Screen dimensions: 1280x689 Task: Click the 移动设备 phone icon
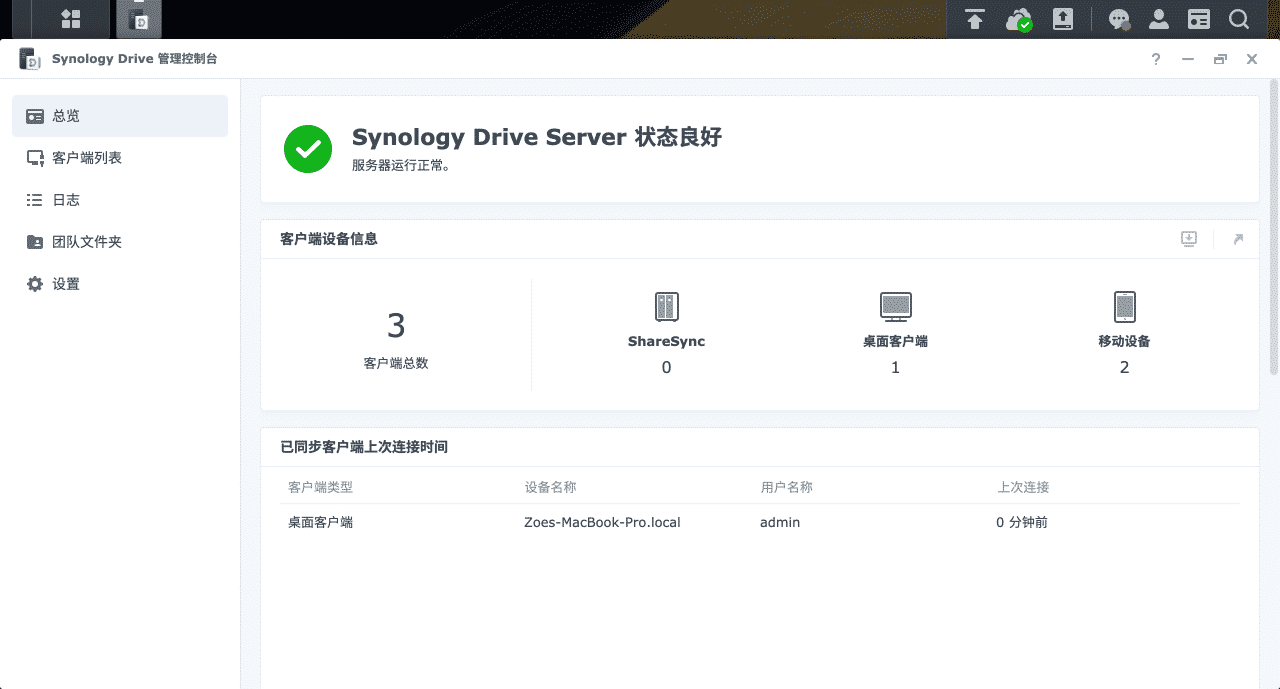click(x=1124, y=307)
